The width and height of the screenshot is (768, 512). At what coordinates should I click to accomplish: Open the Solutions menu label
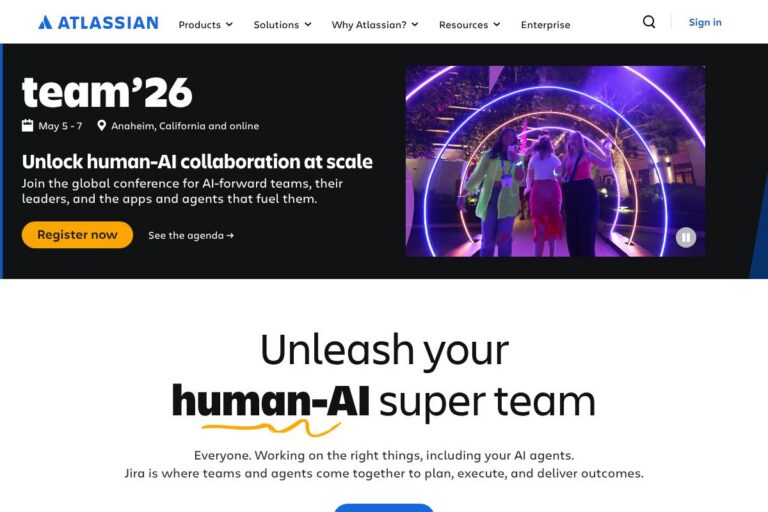pyautogui.click(x=276, y=24)
